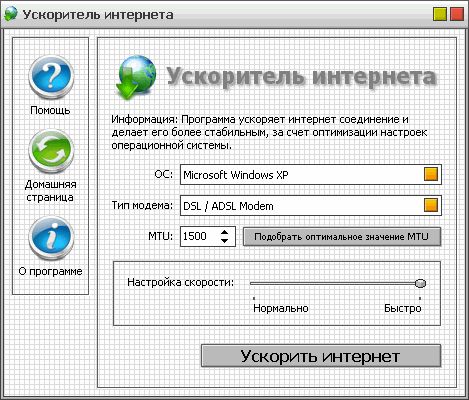
Task: Click the Настройка скорости slider handle
Action: pos(420,283)
